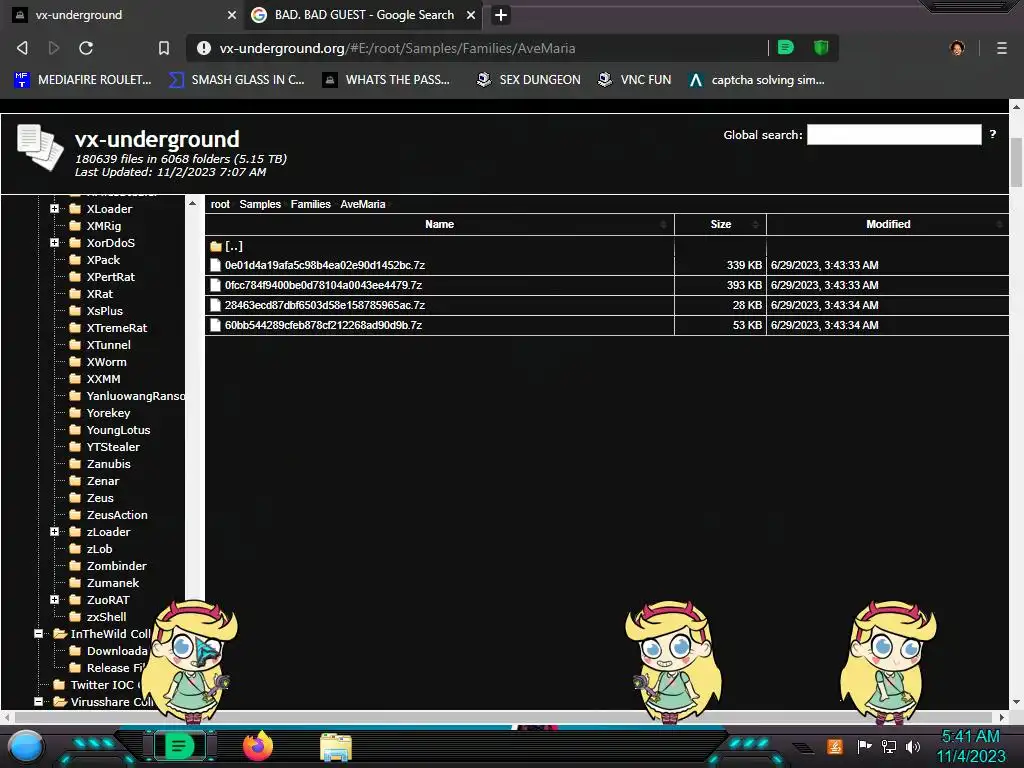Viewport: 1024px width, 768px height.
Task: Click the Start orb on the taskbar
Action: [x=26, y=746]
